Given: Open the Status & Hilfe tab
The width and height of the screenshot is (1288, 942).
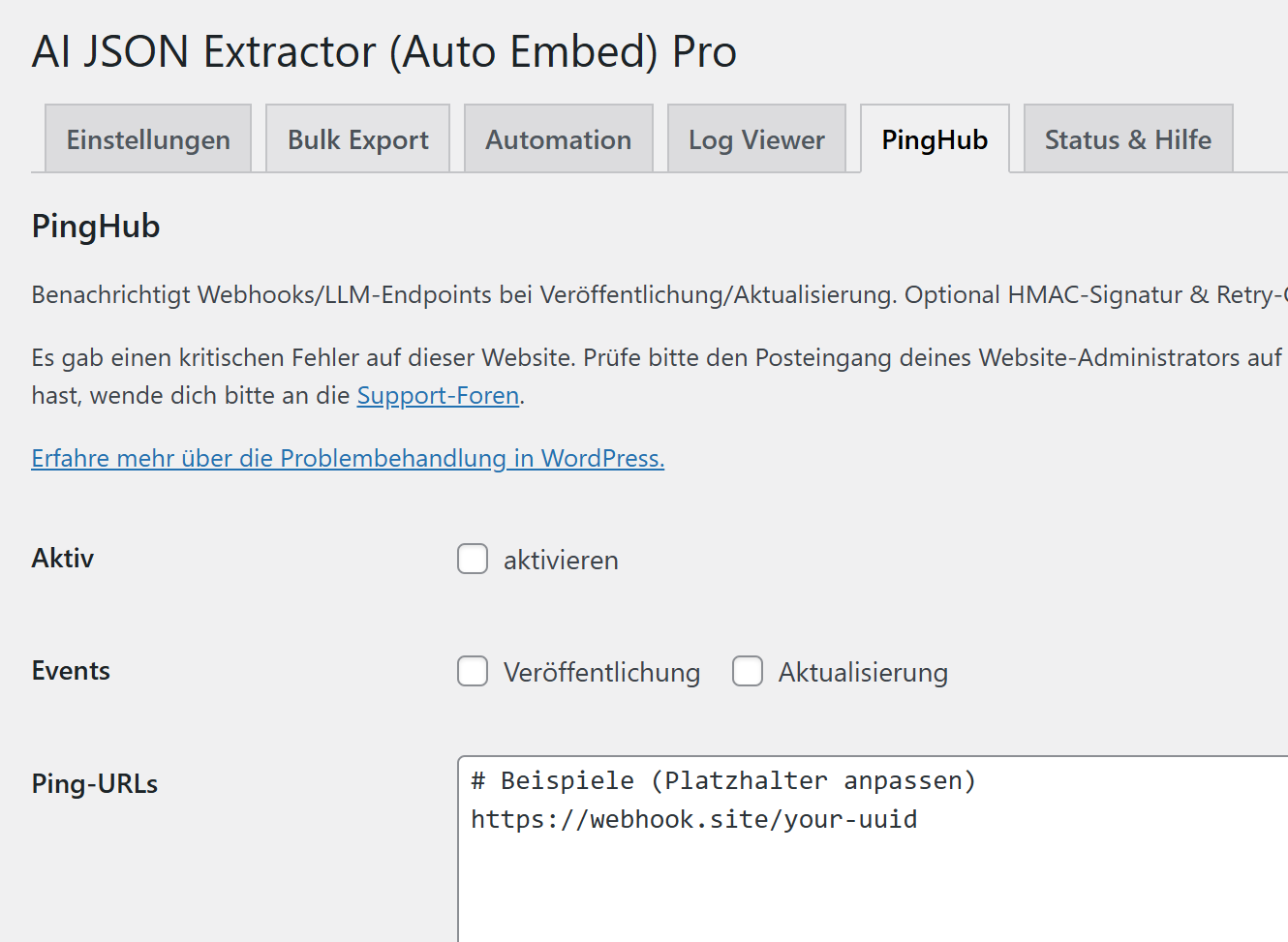Looking at the screenshot, I should click(x=1127, y=138).
